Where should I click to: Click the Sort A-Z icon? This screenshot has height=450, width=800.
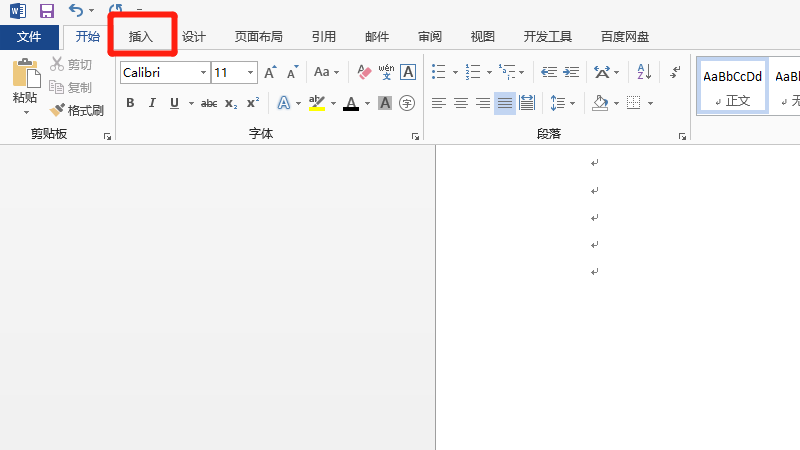point(644,73)
